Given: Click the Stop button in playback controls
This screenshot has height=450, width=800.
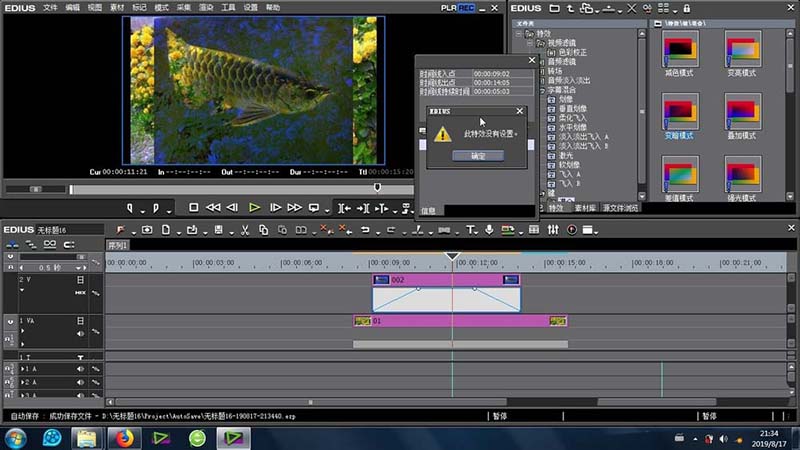Looking at the screenshot, I should (194, 208).
